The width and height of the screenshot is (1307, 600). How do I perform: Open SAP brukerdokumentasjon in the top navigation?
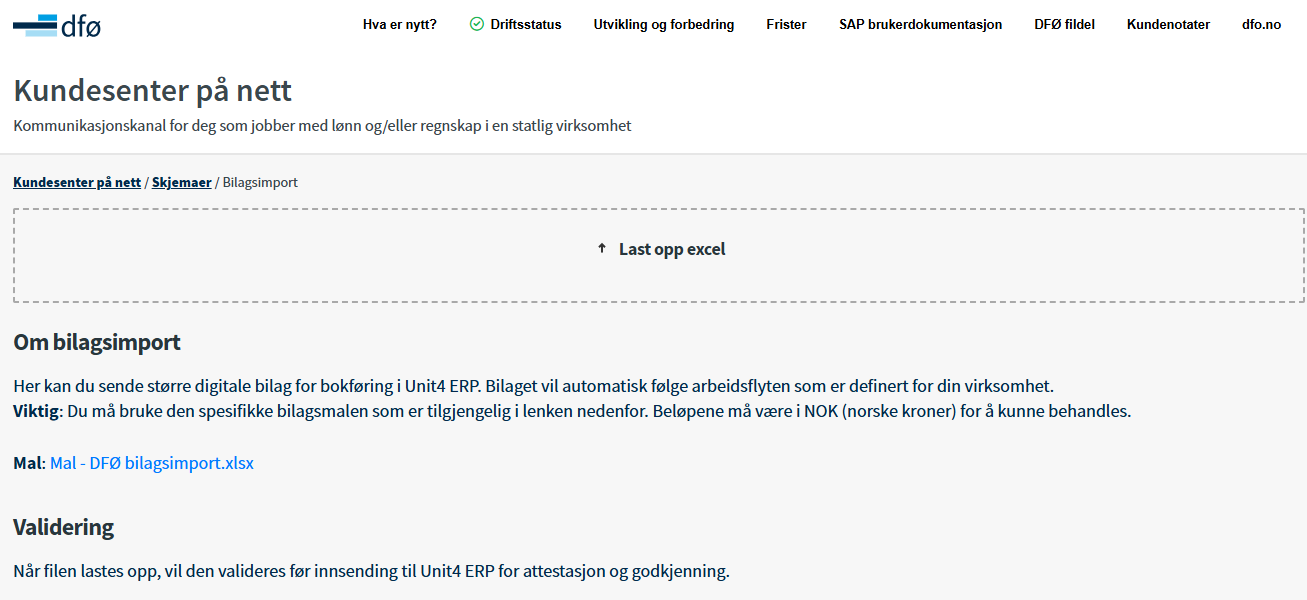coord(920,25)
